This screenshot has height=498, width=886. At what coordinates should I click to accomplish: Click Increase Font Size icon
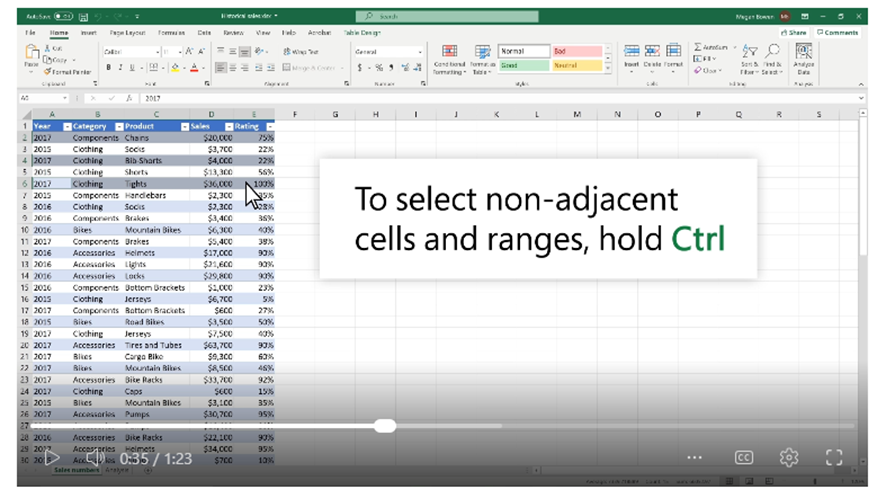coord(189,51)
